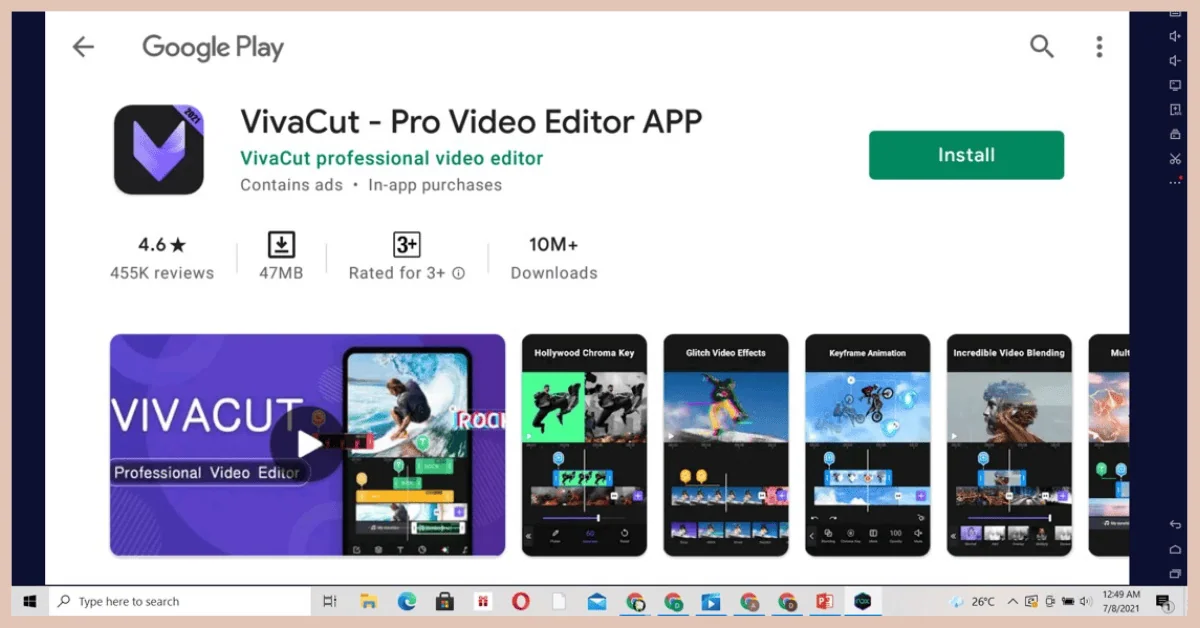Decrease volume with the sidebar volume-down icon

pos(1176,61)
